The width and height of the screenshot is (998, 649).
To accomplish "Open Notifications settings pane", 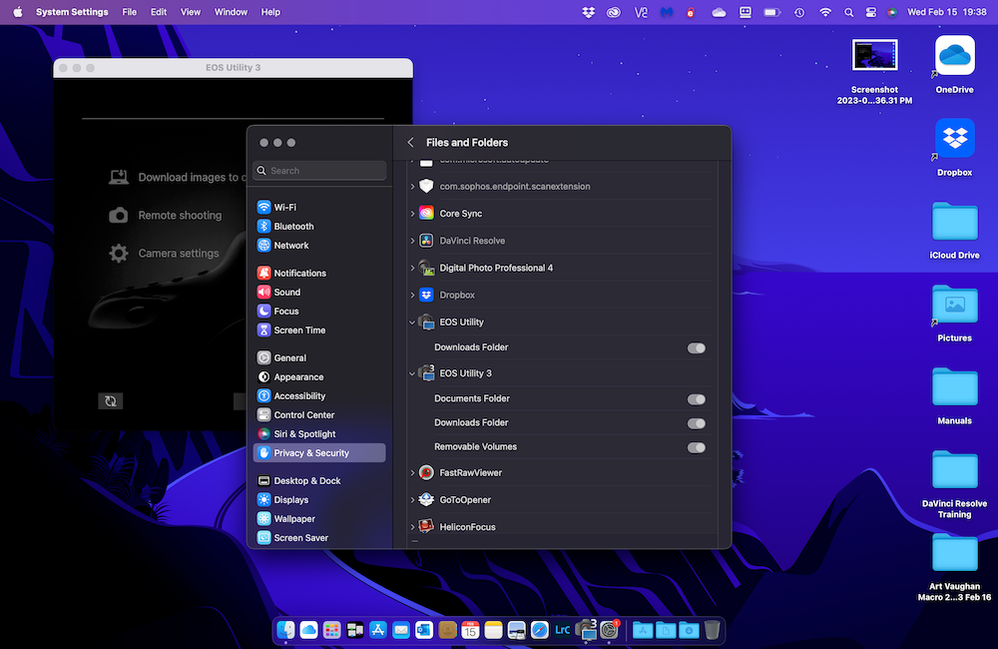I will tap(299, 273).
